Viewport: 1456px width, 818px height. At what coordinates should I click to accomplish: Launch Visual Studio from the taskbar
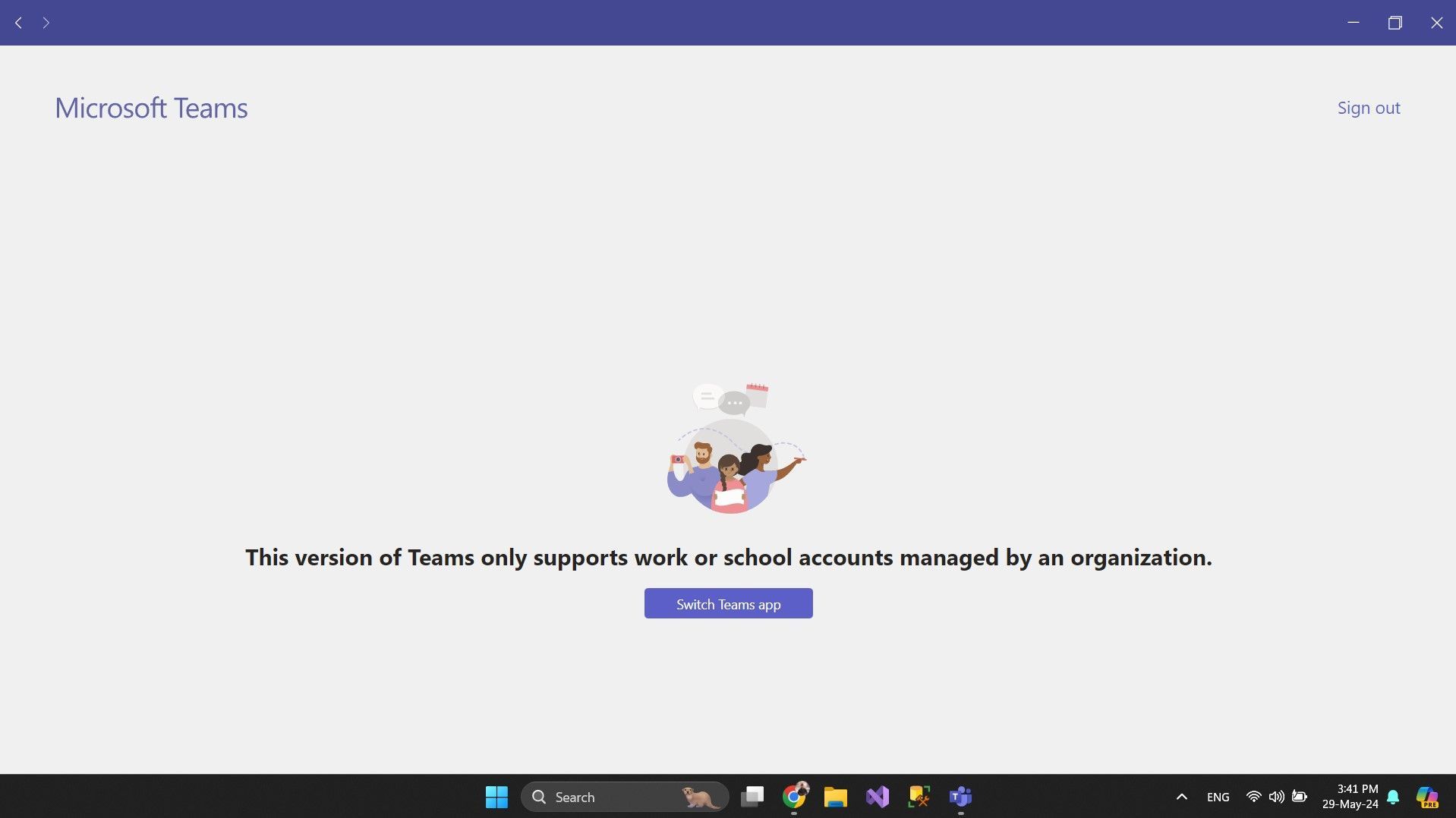(x=878, y=797)
